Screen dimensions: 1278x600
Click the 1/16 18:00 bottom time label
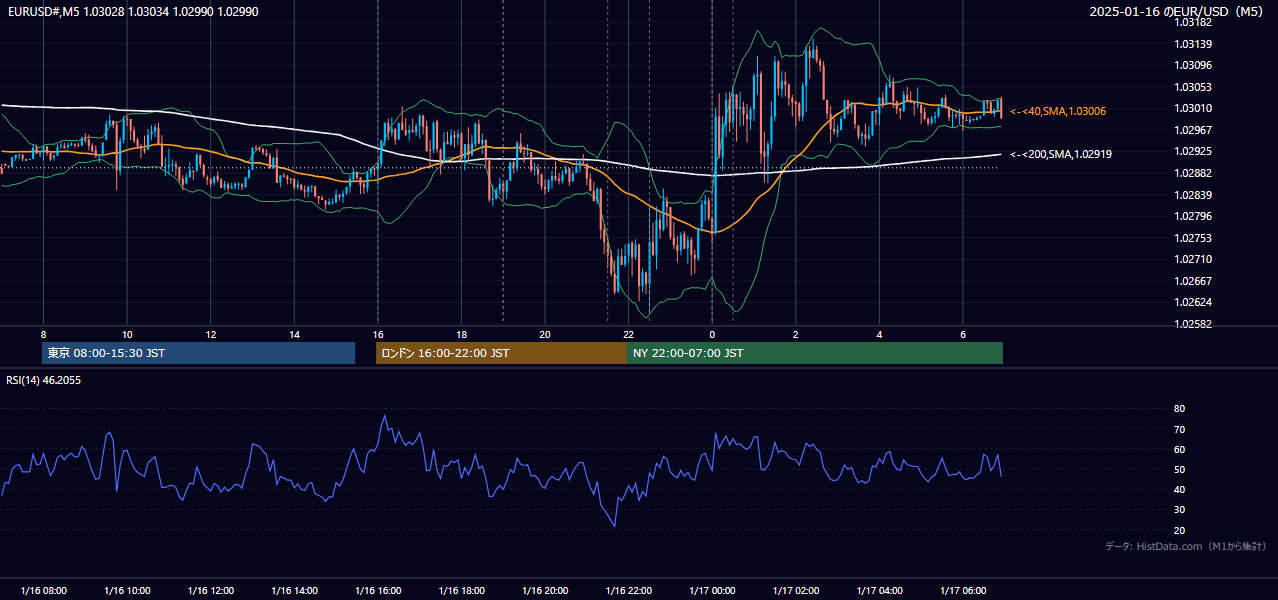[x=461, y=591]
